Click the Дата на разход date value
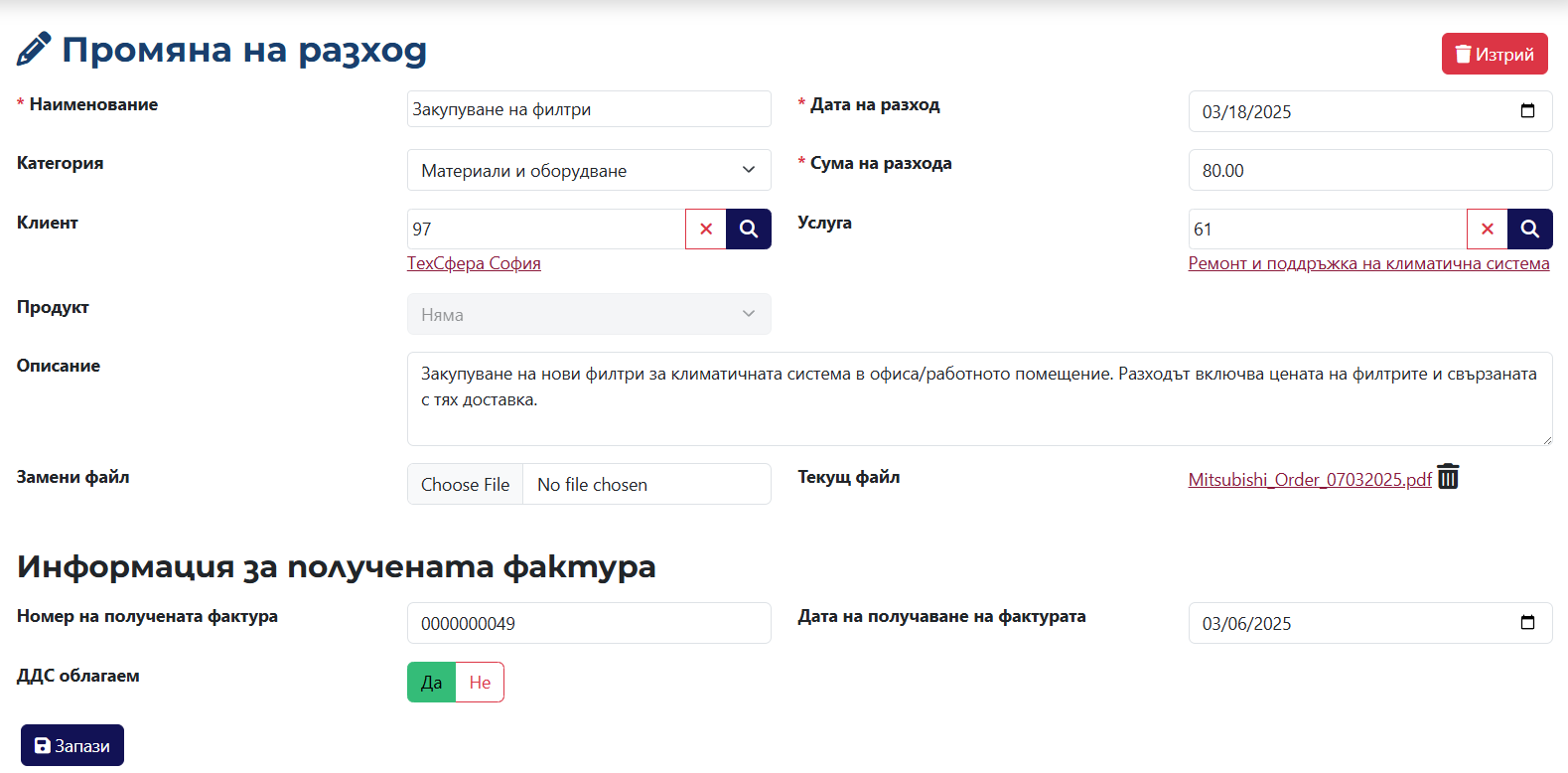Image resolution: width=1568 pixels, height=773 pixels. 1246,112
